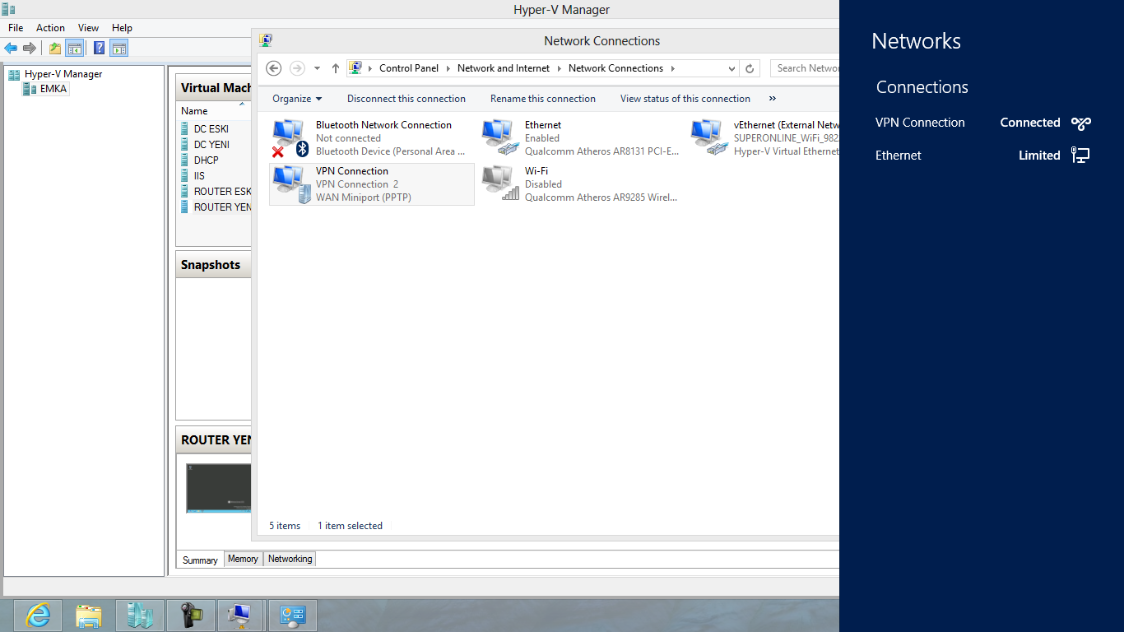Select the Ethernet adapter icon

point(499,138)
